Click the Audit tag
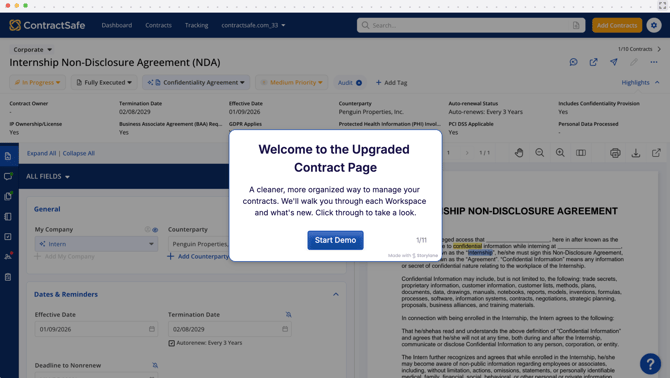 pos(350,82)
